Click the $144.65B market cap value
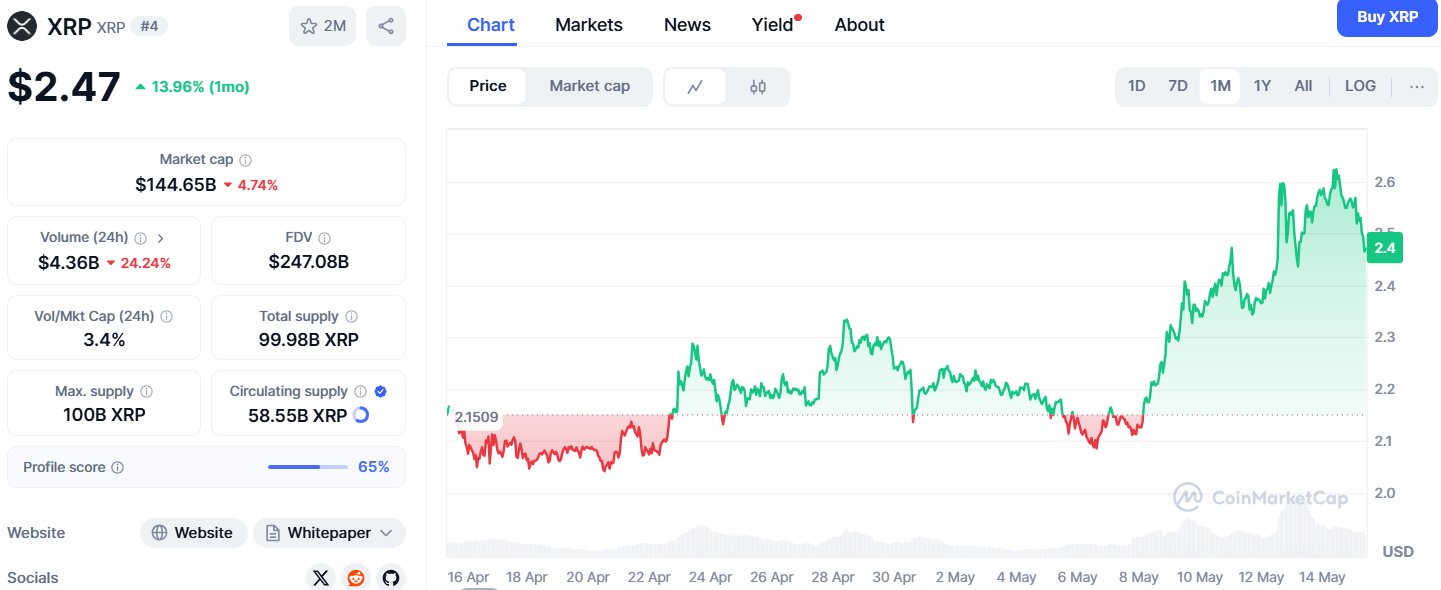Viewport: 1441px width, 590px height. point(176,185)
